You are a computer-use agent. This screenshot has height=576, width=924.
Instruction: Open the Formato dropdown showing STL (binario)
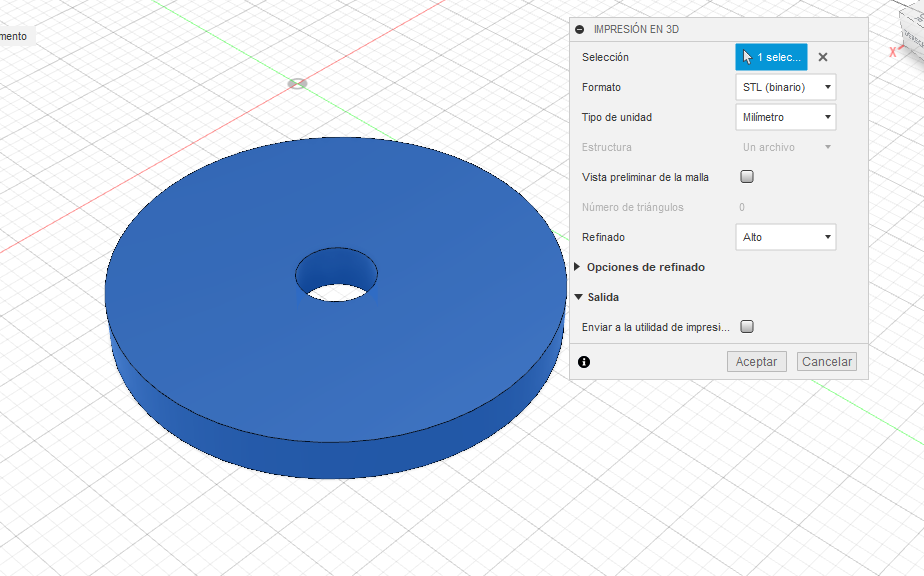pyautogui.click(x=786, y=87)
